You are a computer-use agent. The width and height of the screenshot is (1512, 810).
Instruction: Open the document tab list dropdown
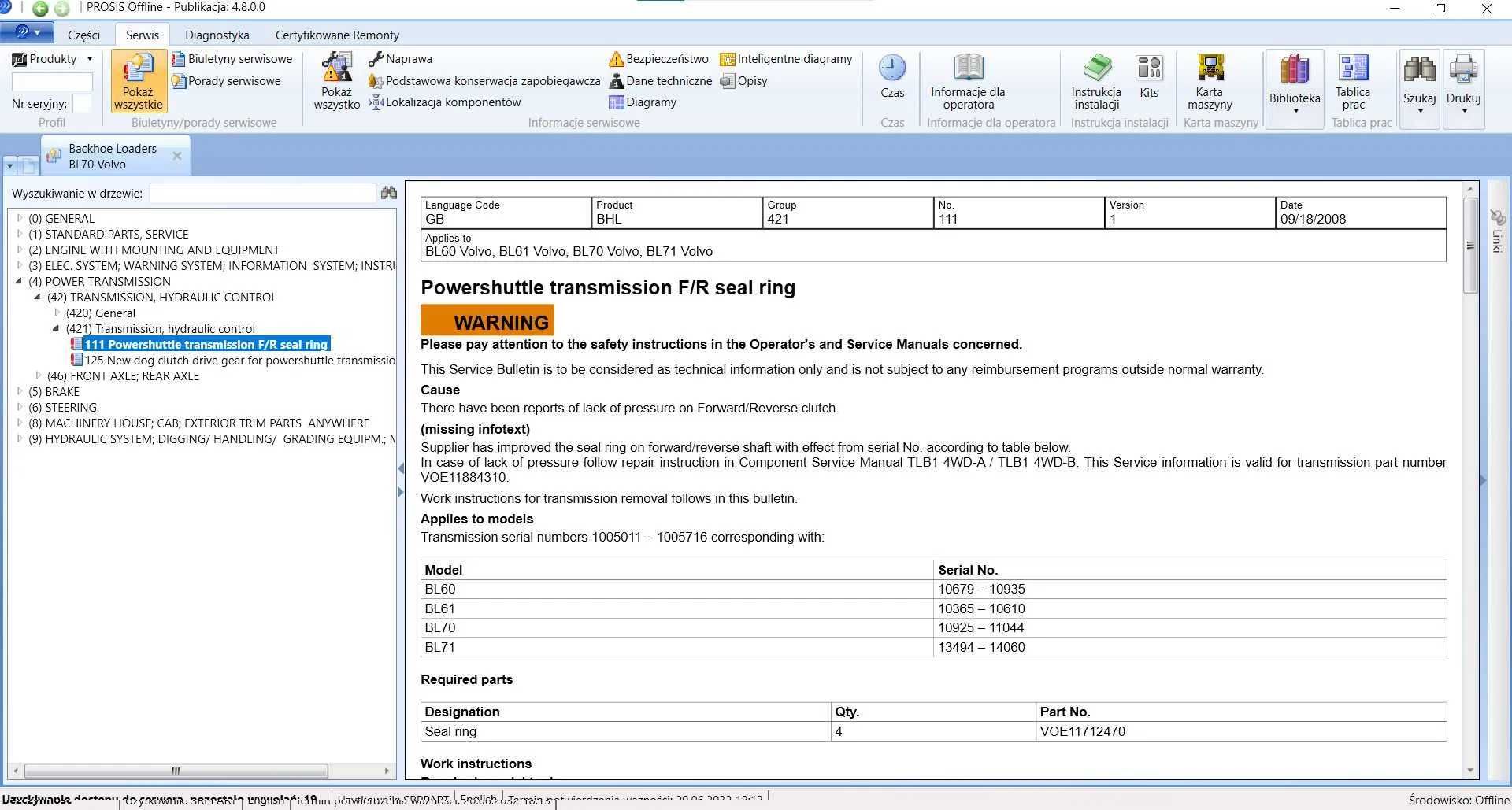tap(10, 166)
